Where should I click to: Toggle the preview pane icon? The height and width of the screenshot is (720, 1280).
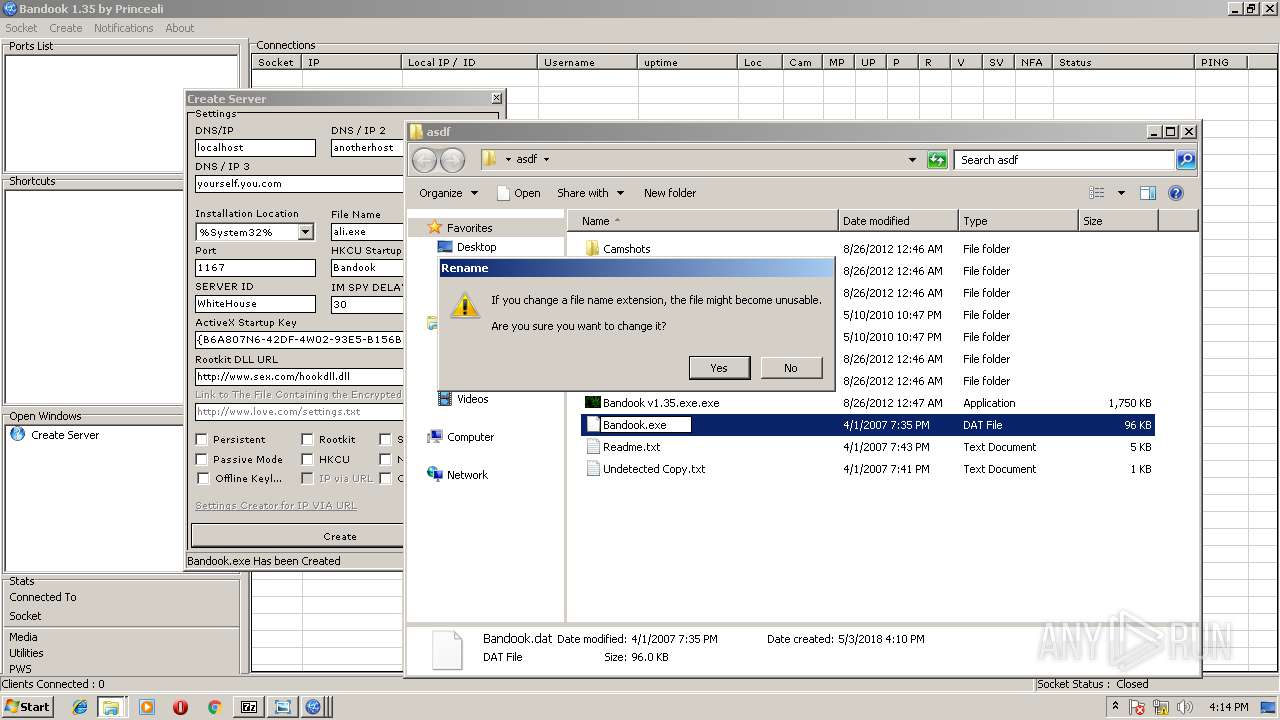click(1148, 193)
